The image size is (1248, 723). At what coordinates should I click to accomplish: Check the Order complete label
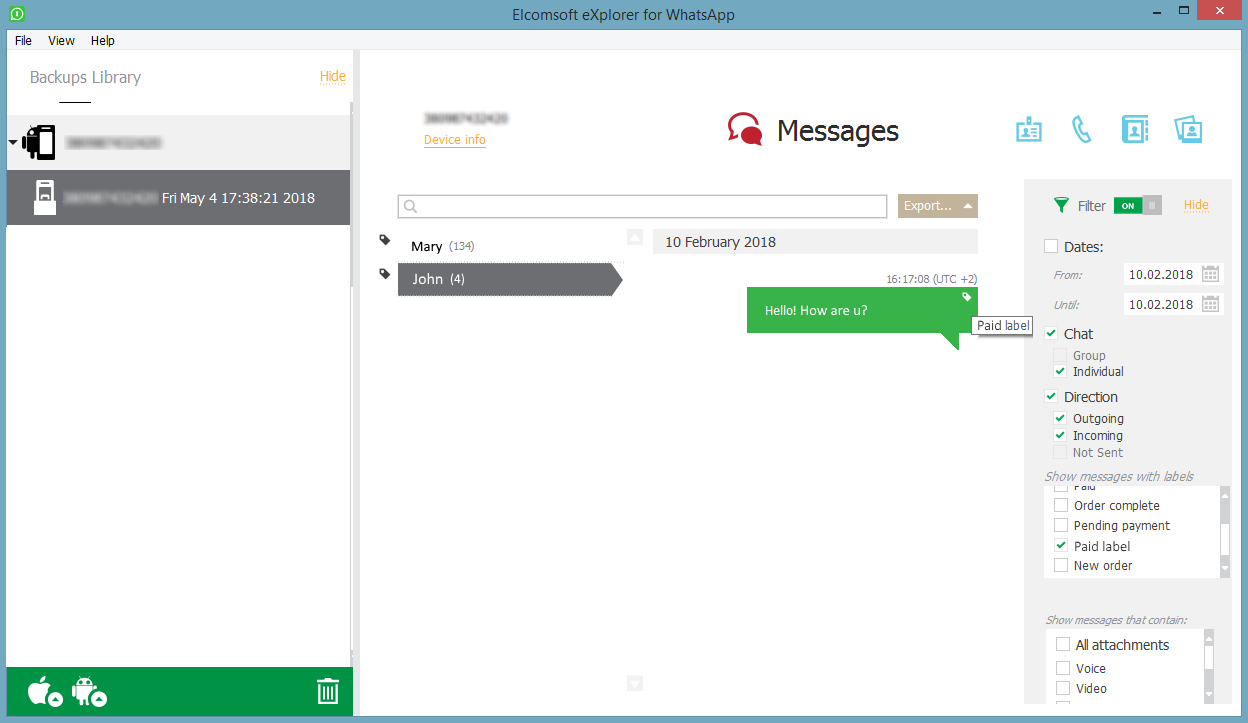point(1061,505)
